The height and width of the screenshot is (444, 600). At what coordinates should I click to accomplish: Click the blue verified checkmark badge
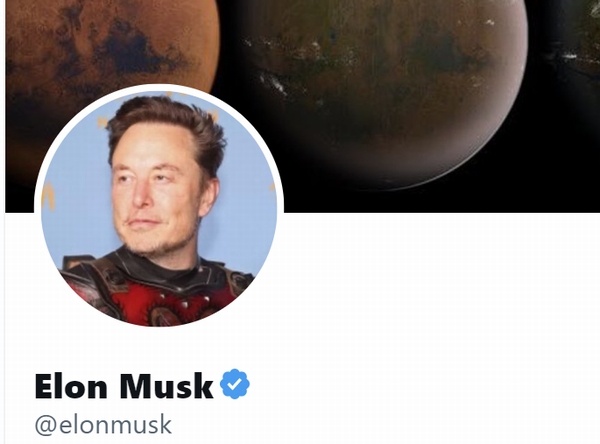click(x=235, y=384)
